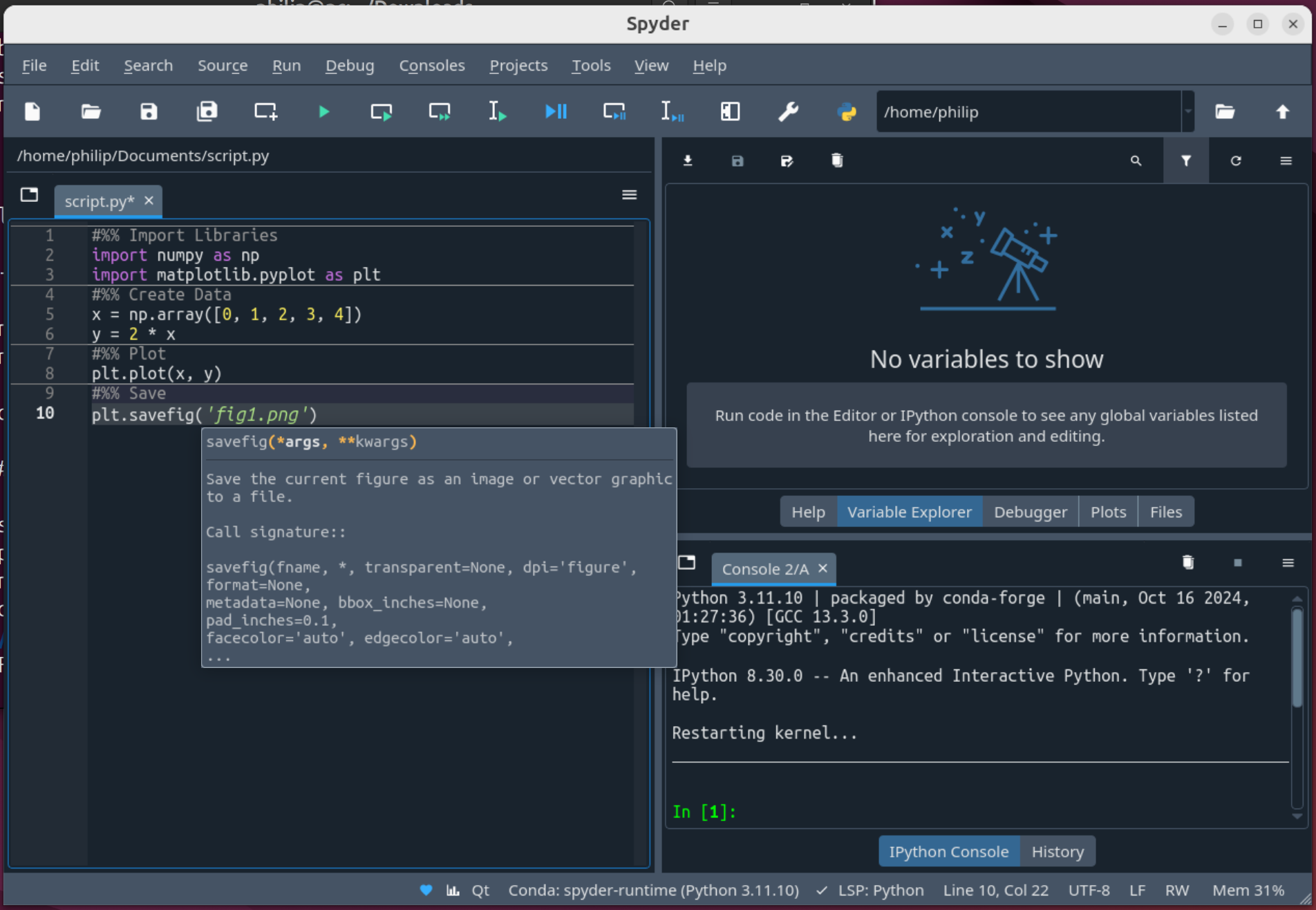Run the current cell icon
Image resolution: width=1316 pixels, height=910 pixels.
382,111
